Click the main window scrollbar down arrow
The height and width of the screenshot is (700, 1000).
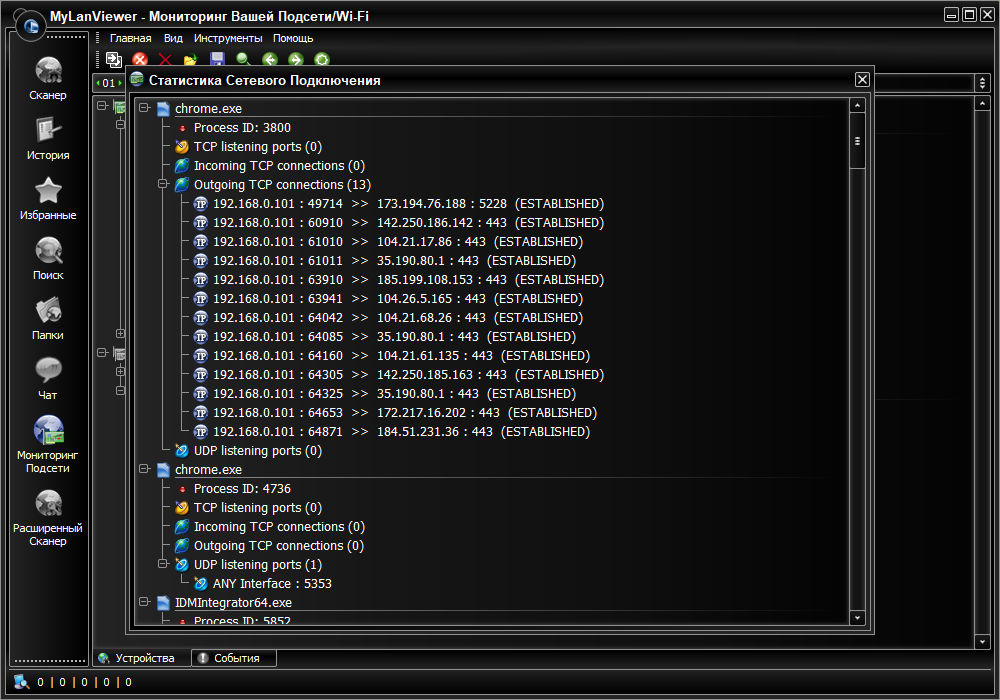(982, 641)
